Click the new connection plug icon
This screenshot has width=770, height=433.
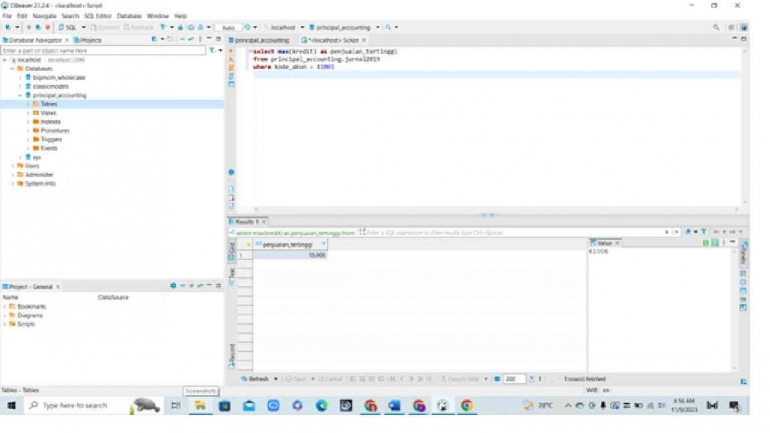(x=8, y=27)
